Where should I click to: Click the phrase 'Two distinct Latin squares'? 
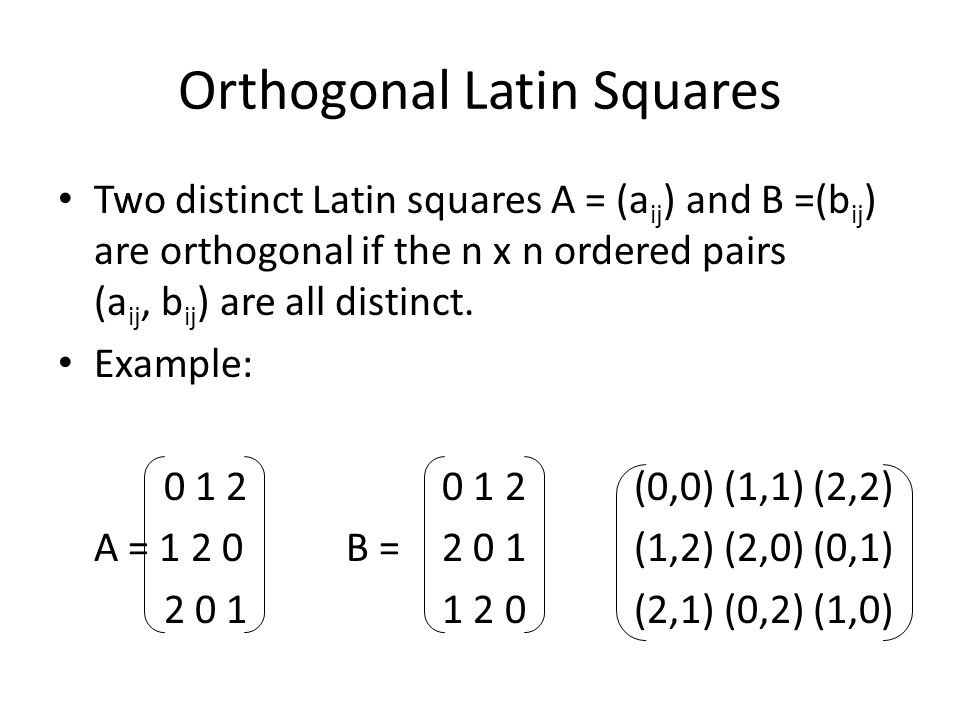coord(318,200)
